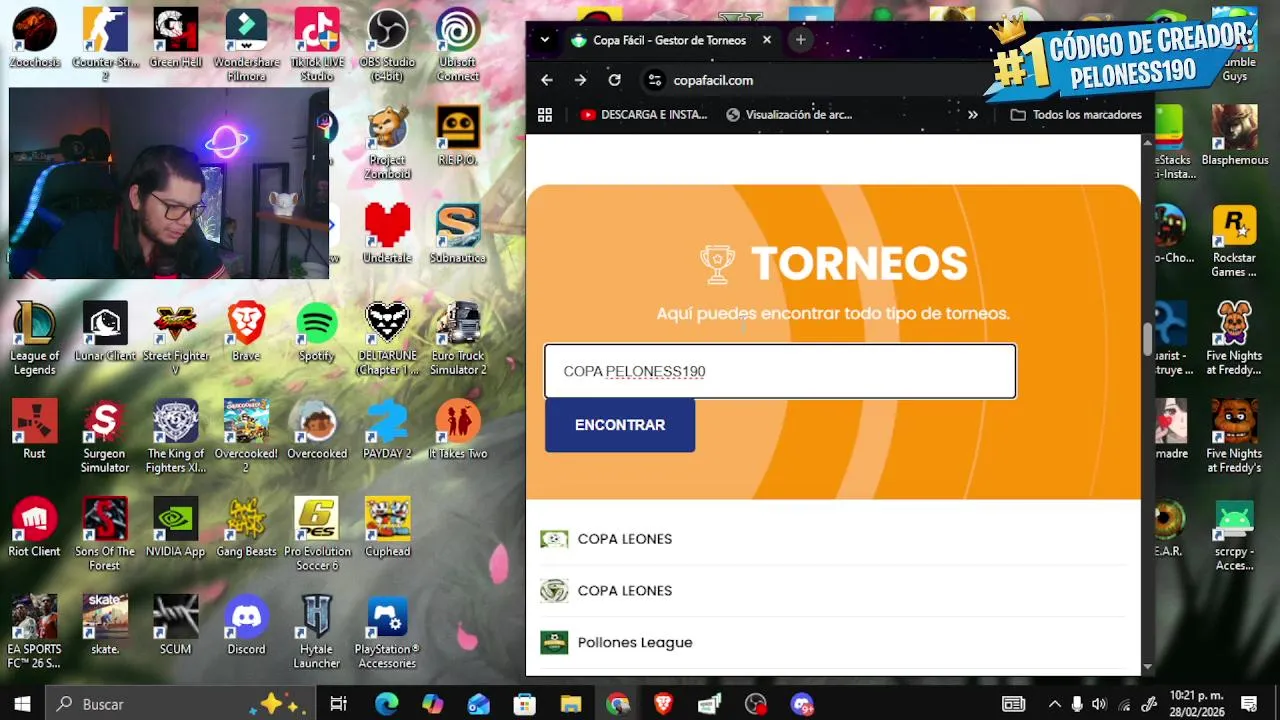Select the Cuphead desktop shortcut
Screen dimensions: 1280x720
click(387, 527)
